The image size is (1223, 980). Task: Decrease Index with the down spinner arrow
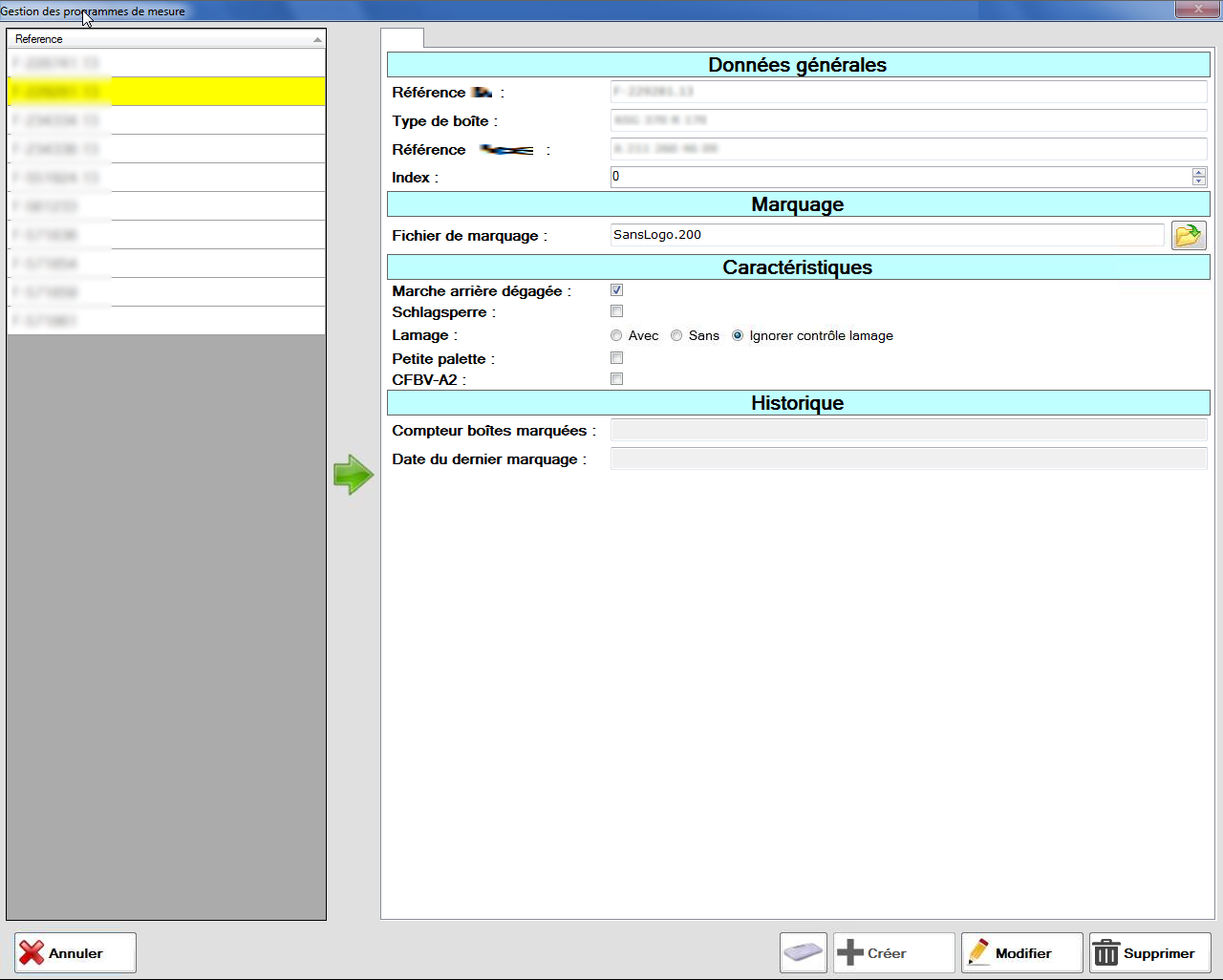click(x=1199, y=181)
